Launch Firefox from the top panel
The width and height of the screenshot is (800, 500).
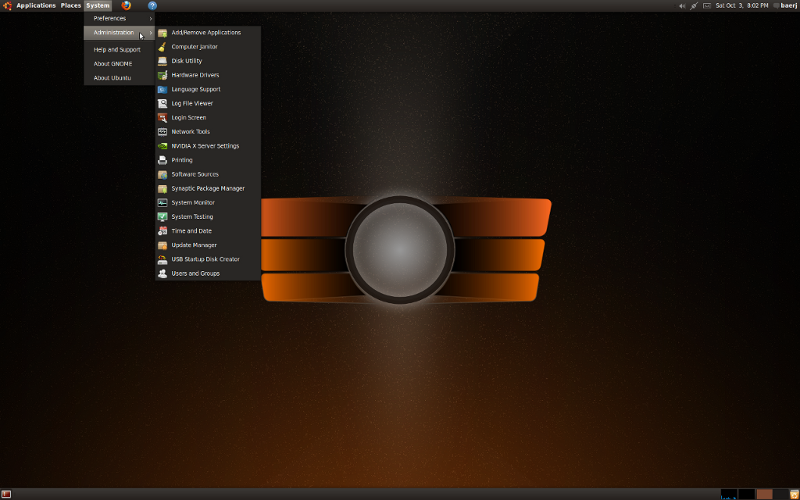pos(126,5)
